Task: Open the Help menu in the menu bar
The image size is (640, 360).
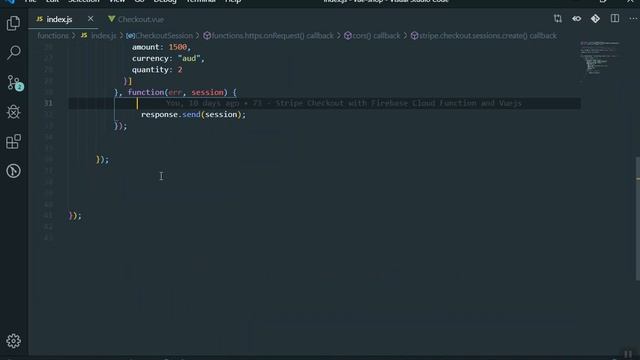Action: [x=233, y=2]
